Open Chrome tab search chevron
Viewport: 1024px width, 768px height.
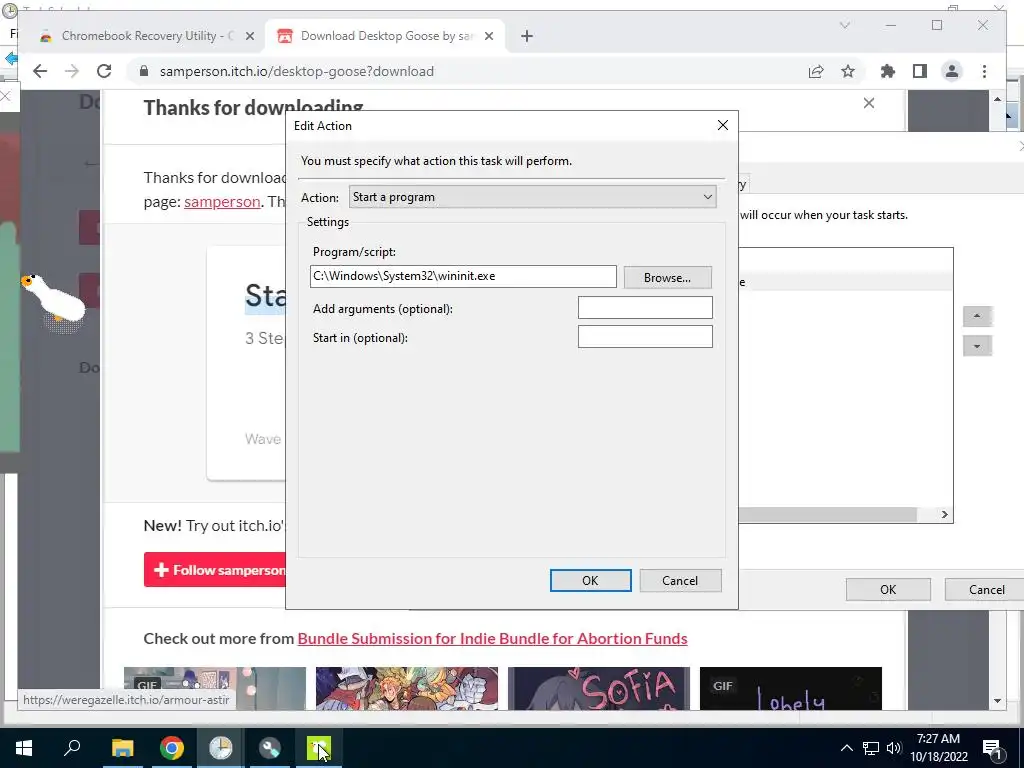[x=844, y=25]
